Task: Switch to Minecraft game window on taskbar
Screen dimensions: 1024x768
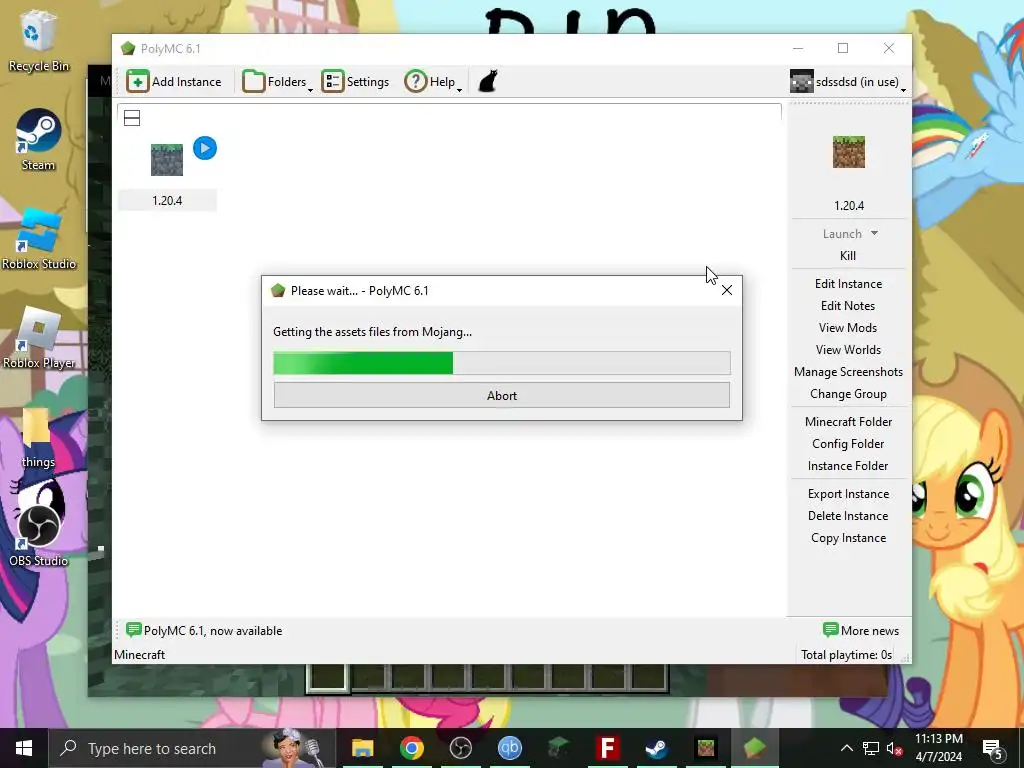Action: (x=705, y=748)
